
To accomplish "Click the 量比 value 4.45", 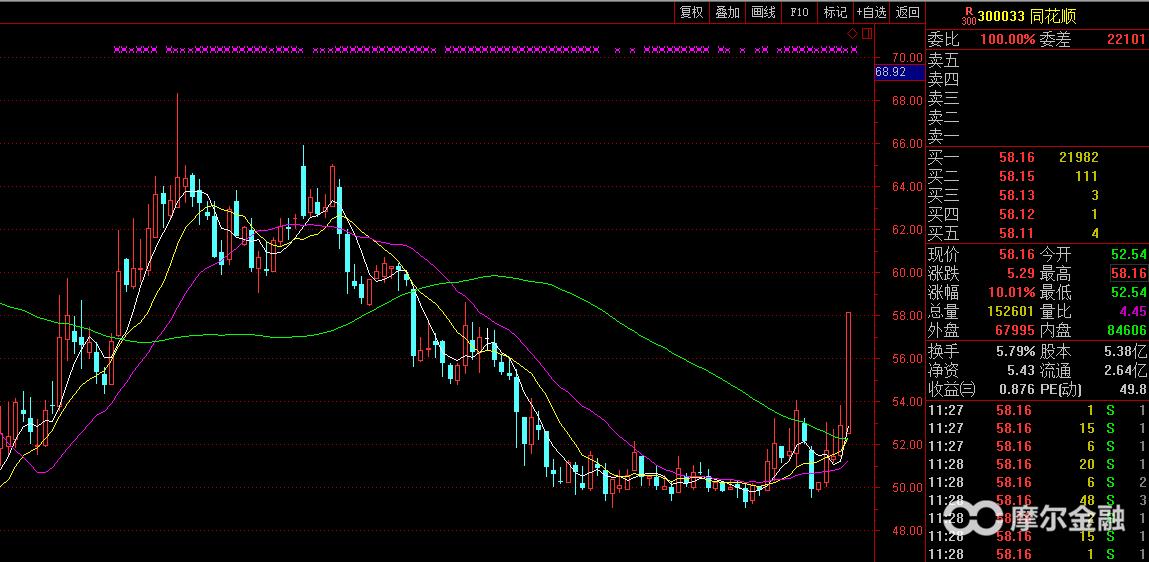I will [x=1134, y=311].
